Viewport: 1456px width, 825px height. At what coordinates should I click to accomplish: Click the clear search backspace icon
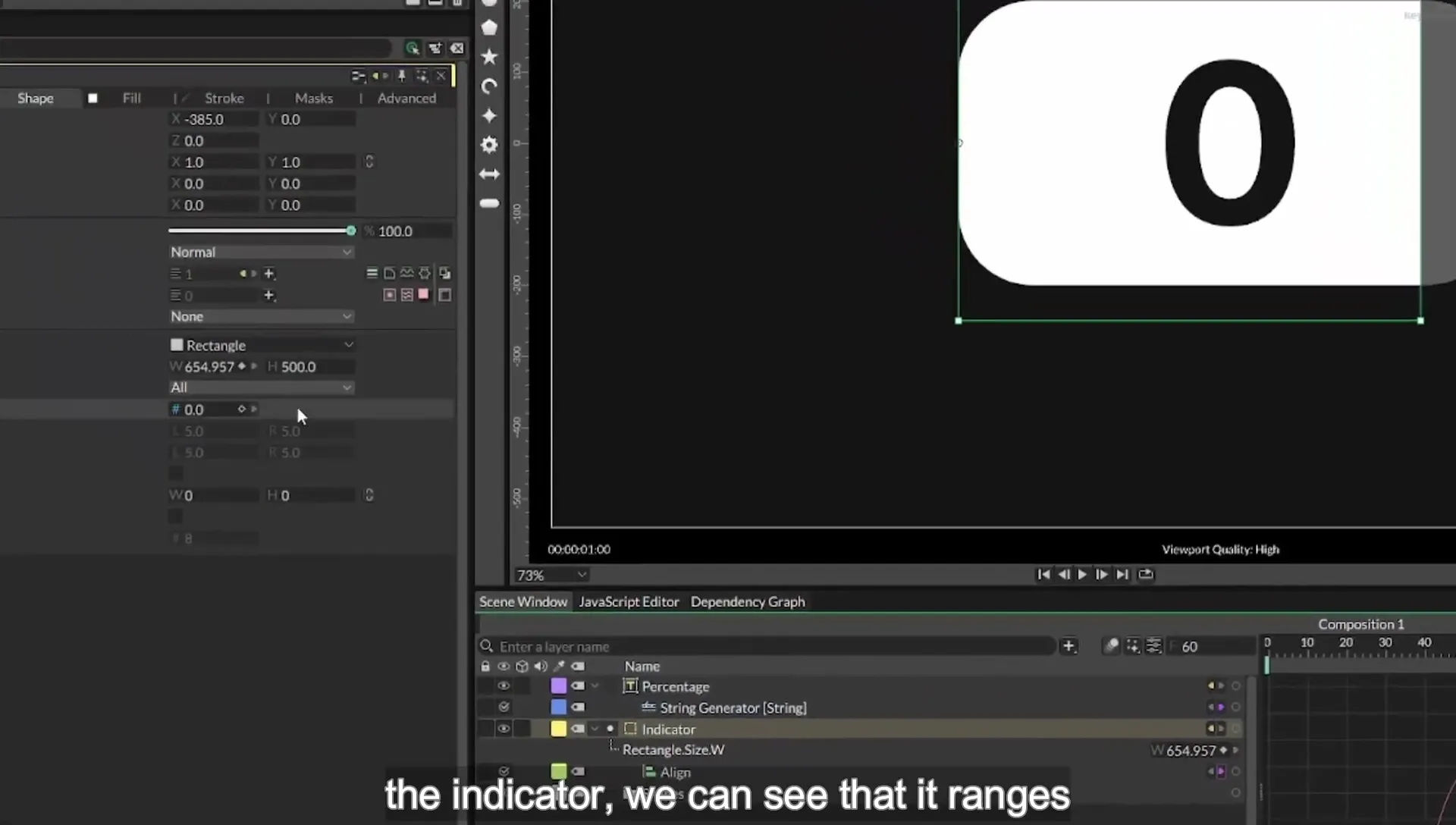click(457, 49)
